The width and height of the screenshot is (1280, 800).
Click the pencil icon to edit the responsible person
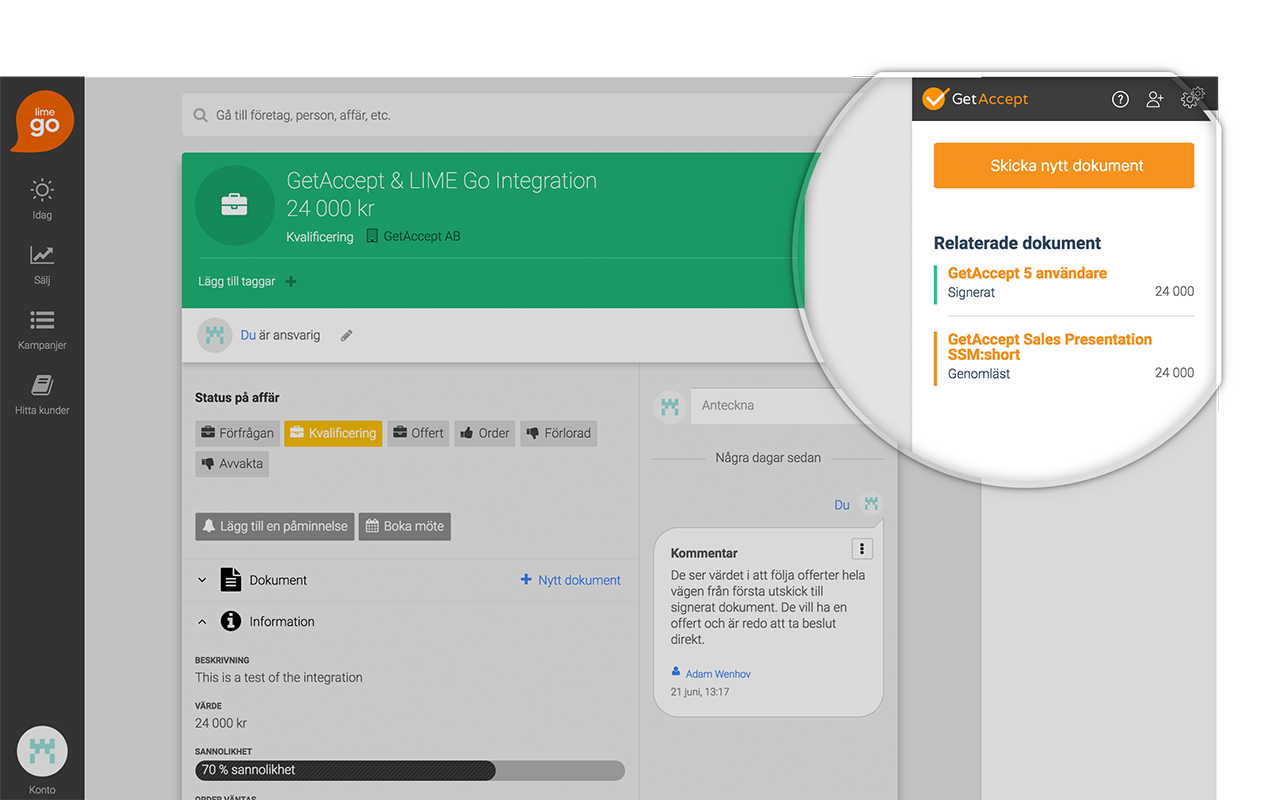tap(347, 336)
